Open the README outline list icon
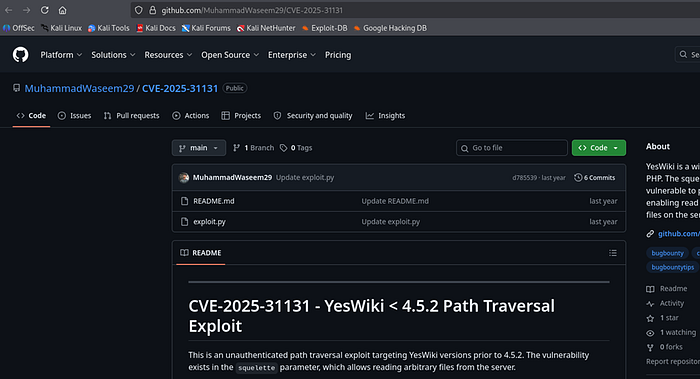The height and width of the screenshot is (379, 700). (x=613, y=253)
